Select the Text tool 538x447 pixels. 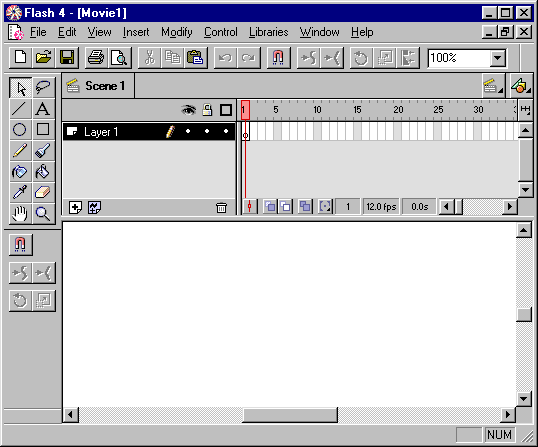[x=43, y=109]
